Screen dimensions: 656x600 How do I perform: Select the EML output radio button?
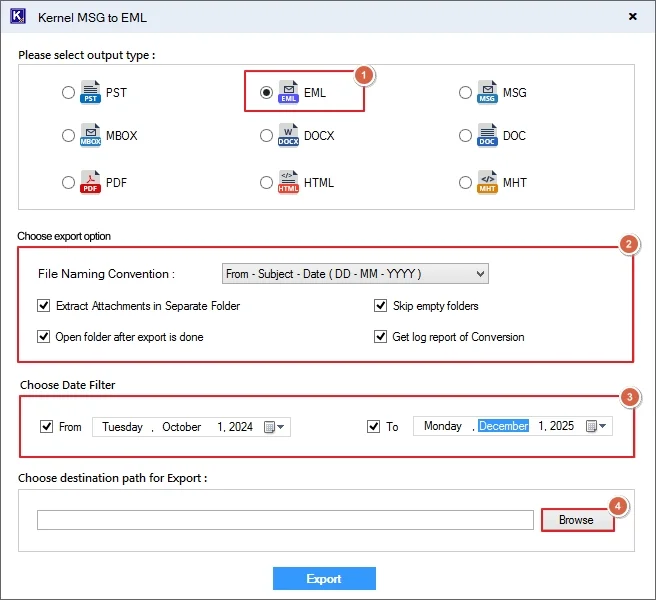point(266,92)
